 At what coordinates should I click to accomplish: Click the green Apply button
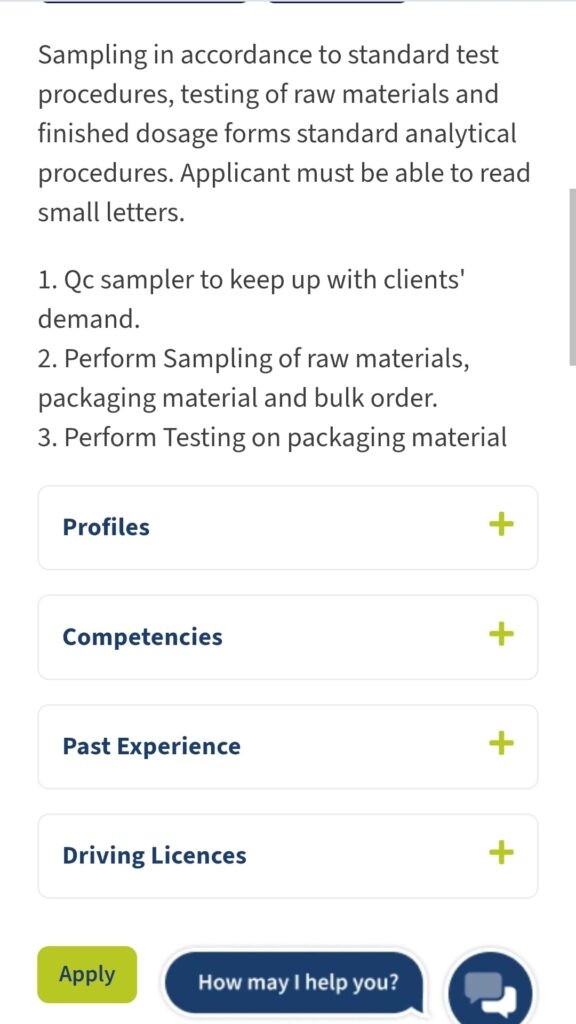pos(87,974)
